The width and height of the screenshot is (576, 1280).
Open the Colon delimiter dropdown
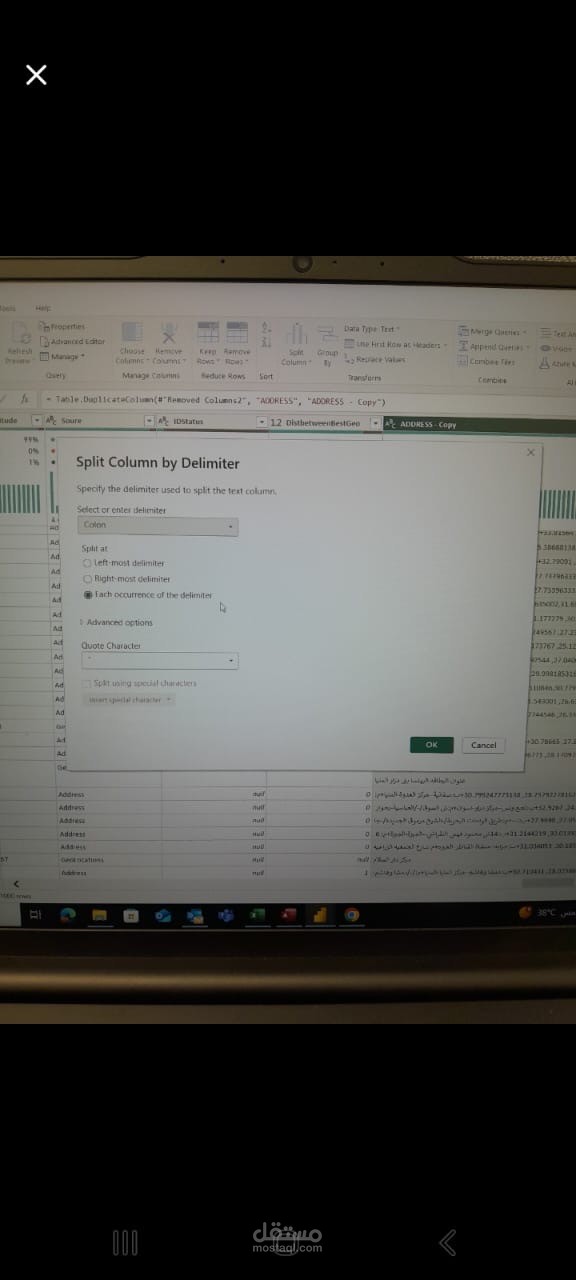click(159, 525)
